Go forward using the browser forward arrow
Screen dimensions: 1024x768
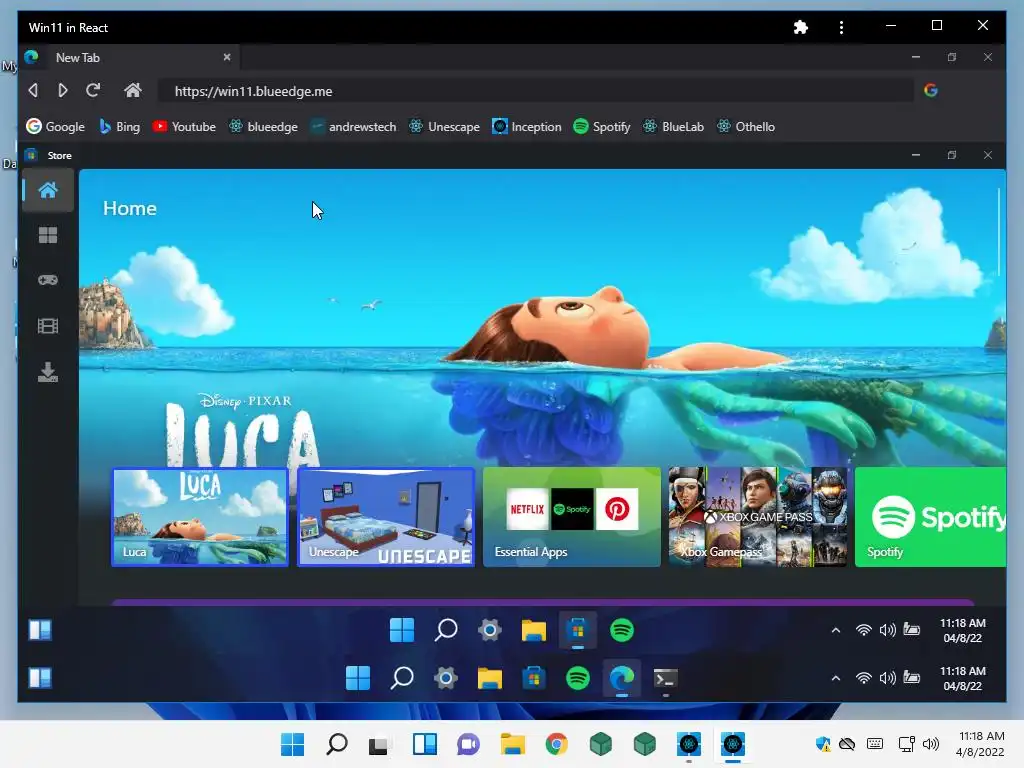[x=63, y=90]
